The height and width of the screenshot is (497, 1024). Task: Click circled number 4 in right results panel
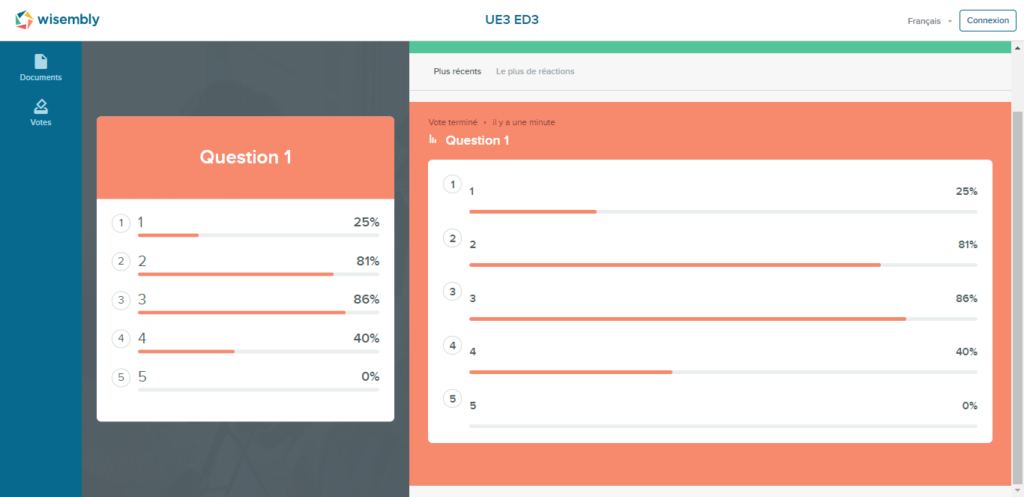pos(452,345)
